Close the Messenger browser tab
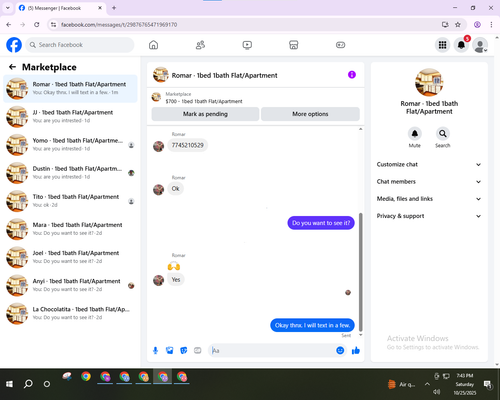Viewport: 500px width, 400px height. [100, 8]
